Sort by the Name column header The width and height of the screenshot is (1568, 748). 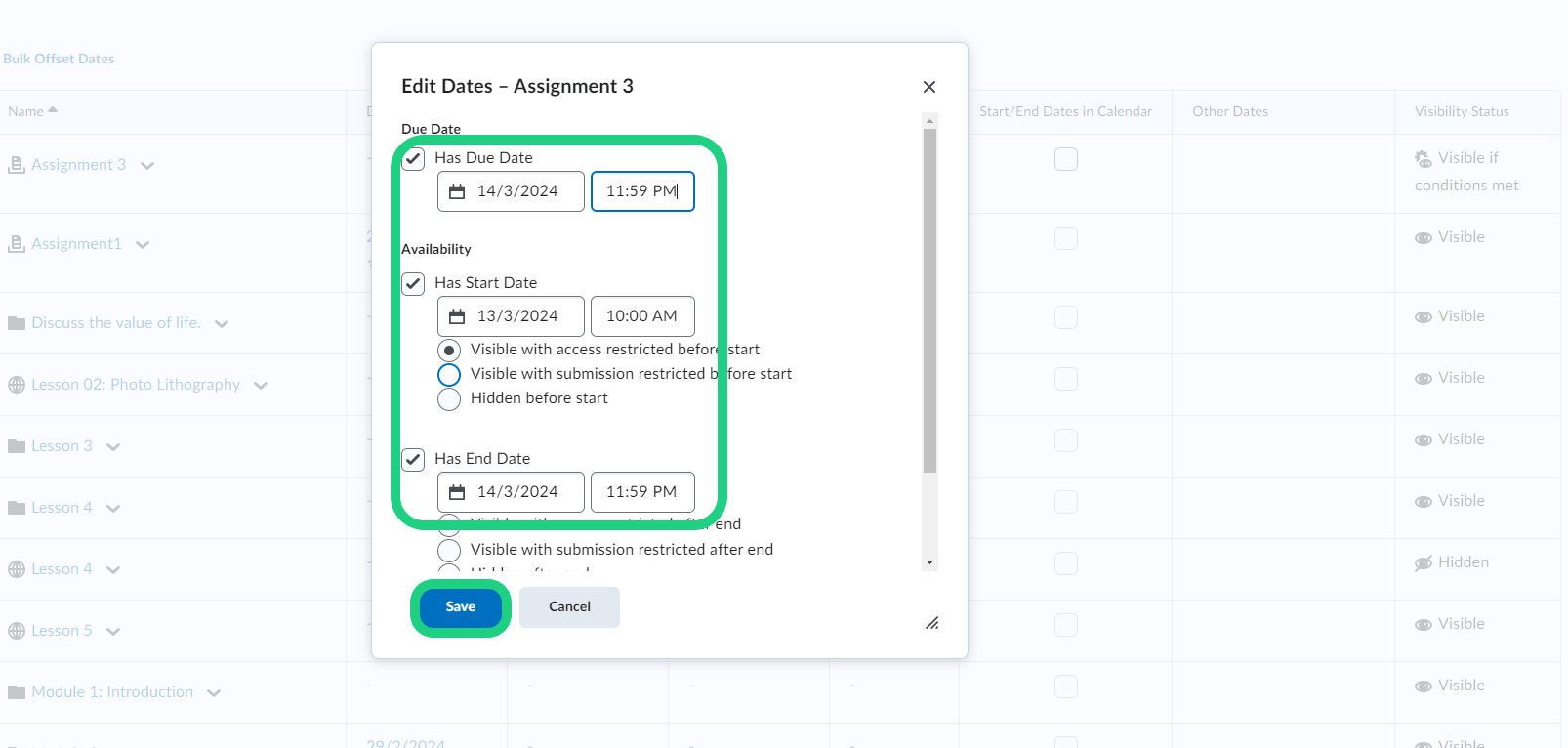26,111
